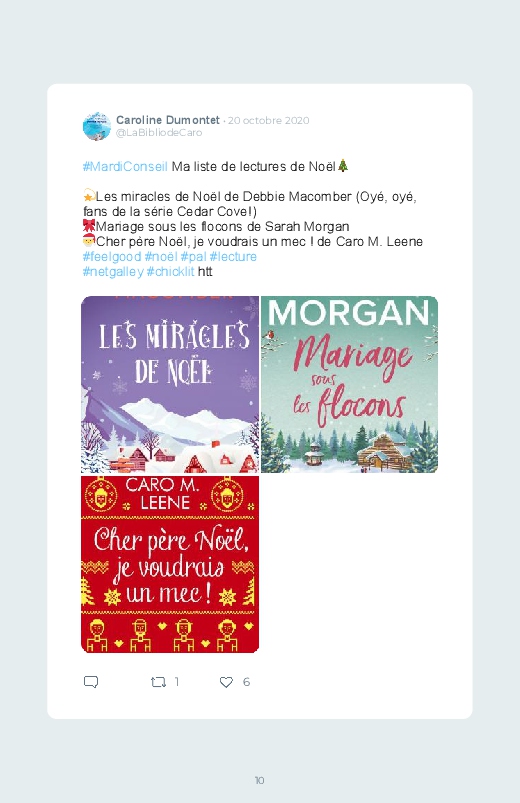Click the reply speech bubble icon
520x803 pixels.
point(91,682)
